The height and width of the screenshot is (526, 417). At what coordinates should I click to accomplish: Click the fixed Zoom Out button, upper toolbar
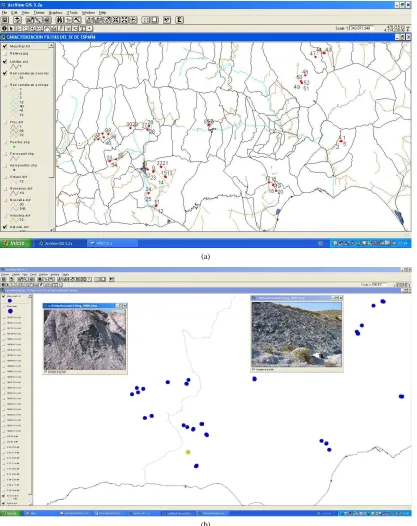124,20
